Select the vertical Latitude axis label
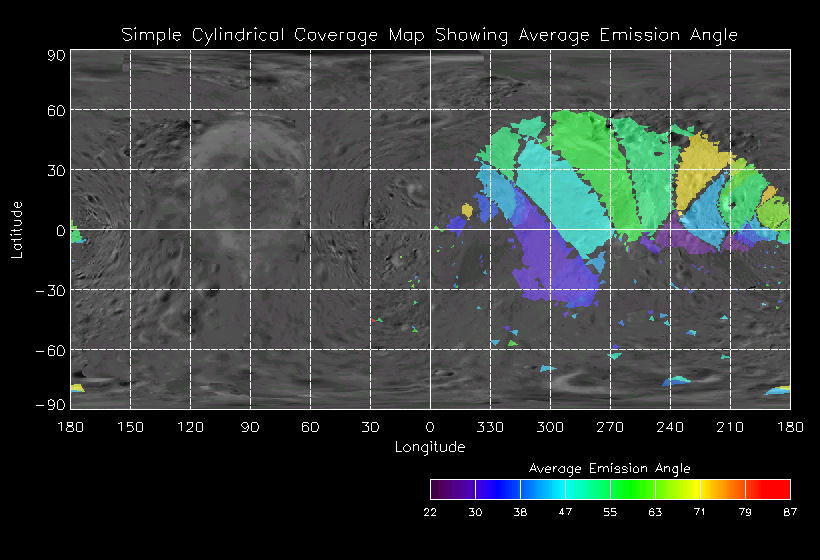 pyautogui.click(x=17, y=228)
